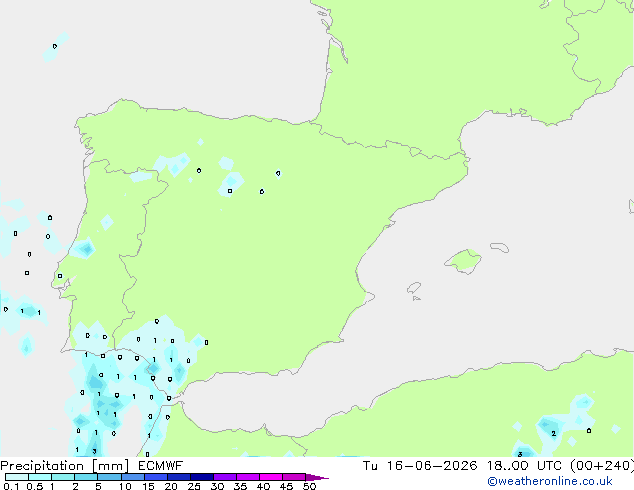
Task: Click the 'Precipitation' title text
Action: [42, 466]
